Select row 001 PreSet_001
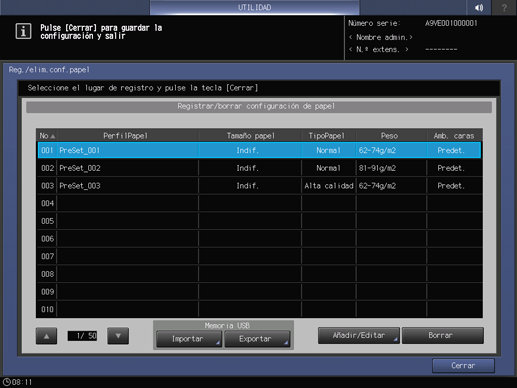This screenshot has height=388, width=517. pos(259,150)
